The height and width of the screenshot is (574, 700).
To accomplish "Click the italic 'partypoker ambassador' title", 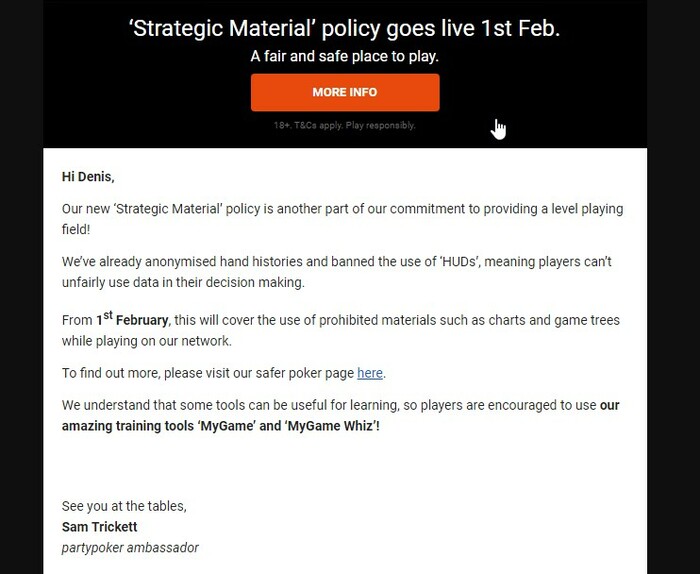I will point(130,548).
